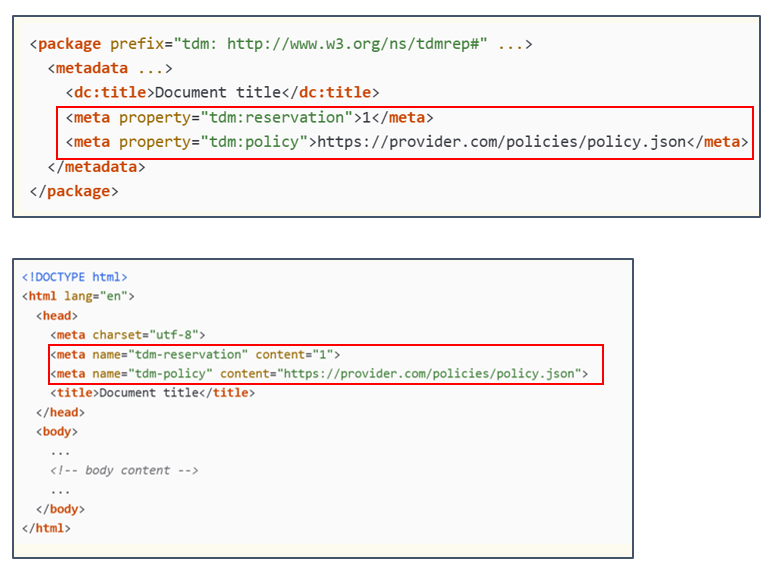Click the meta name tdm-policy line
776x580 pixels.
pos(319,374)
